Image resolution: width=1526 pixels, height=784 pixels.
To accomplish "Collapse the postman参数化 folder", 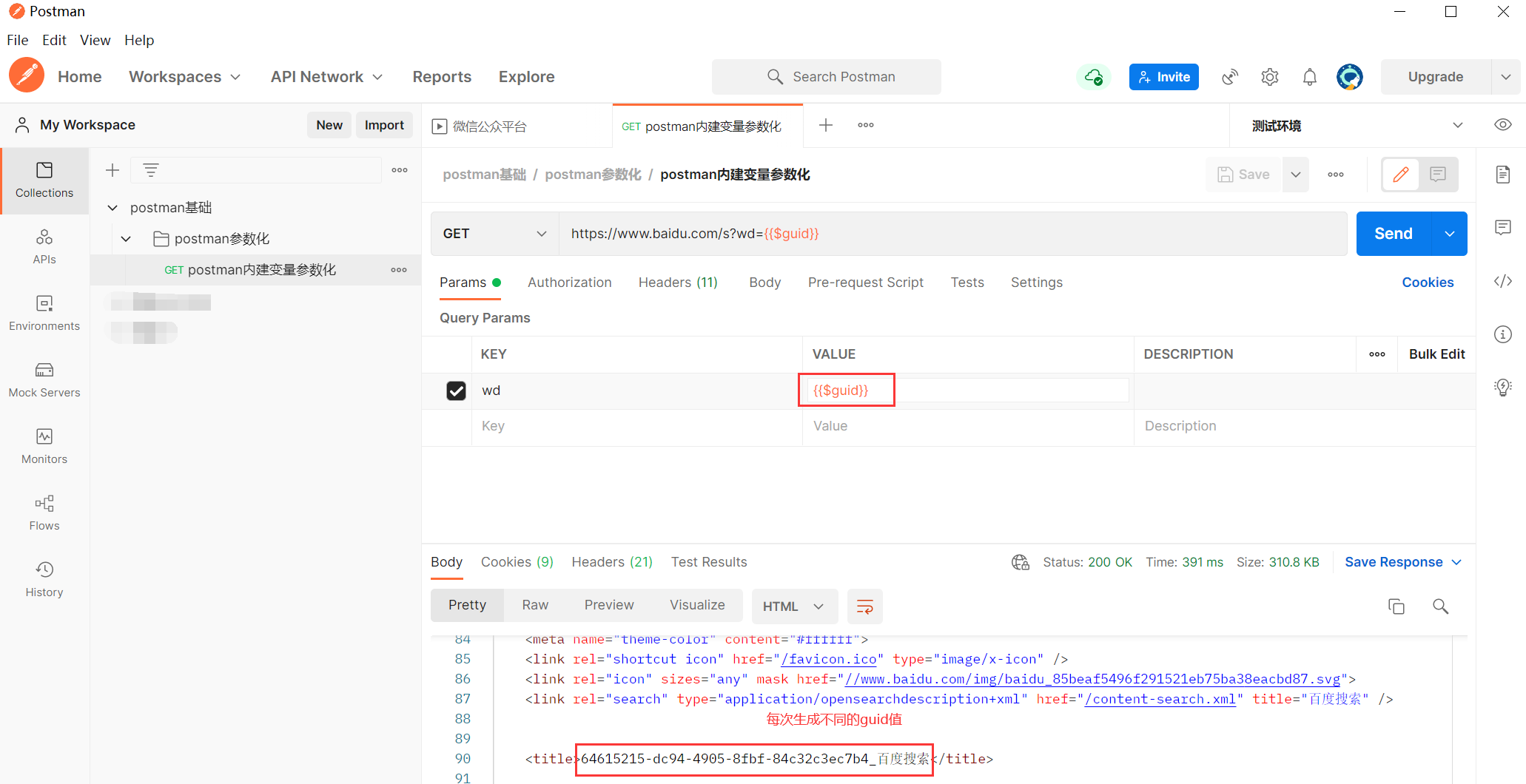I will pyautogui.click(x=126, y=239).
